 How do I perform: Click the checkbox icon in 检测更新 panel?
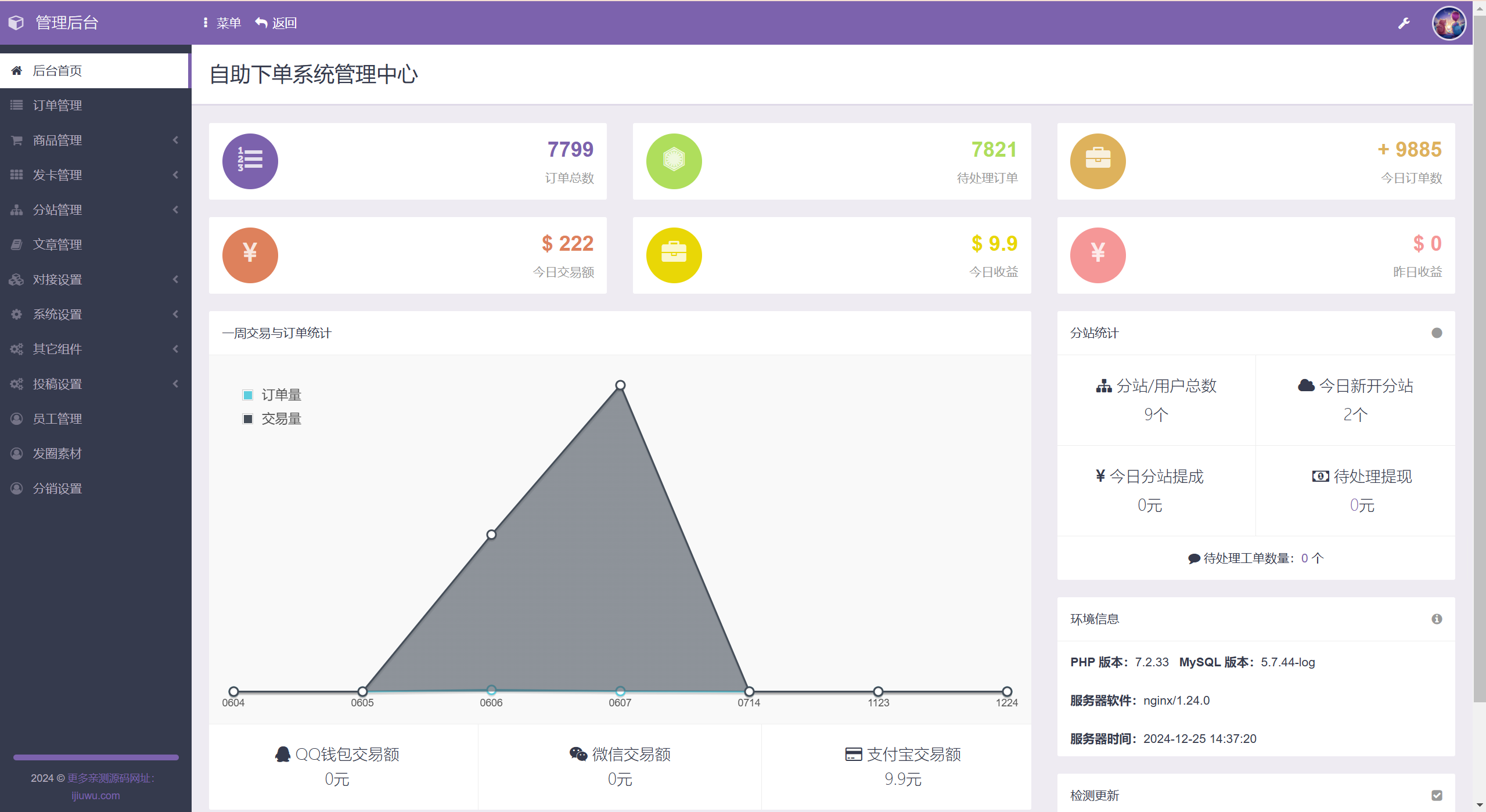click(x=1437, y=795)
